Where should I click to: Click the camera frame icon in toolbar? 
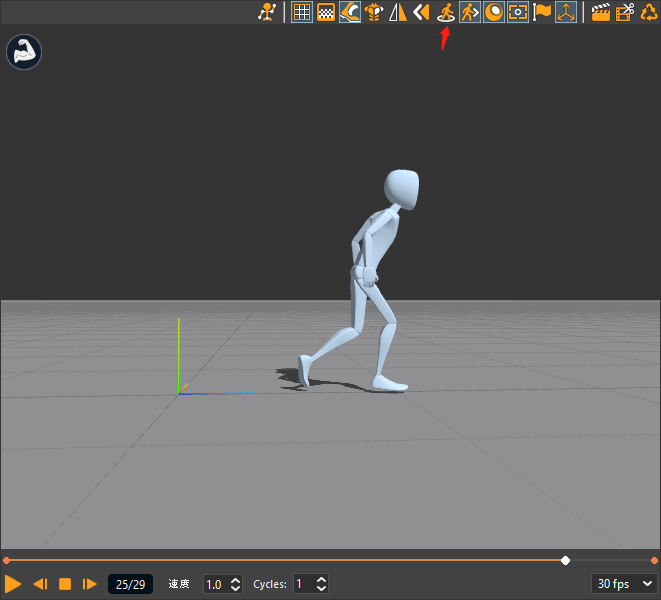(x=518, y=12)
